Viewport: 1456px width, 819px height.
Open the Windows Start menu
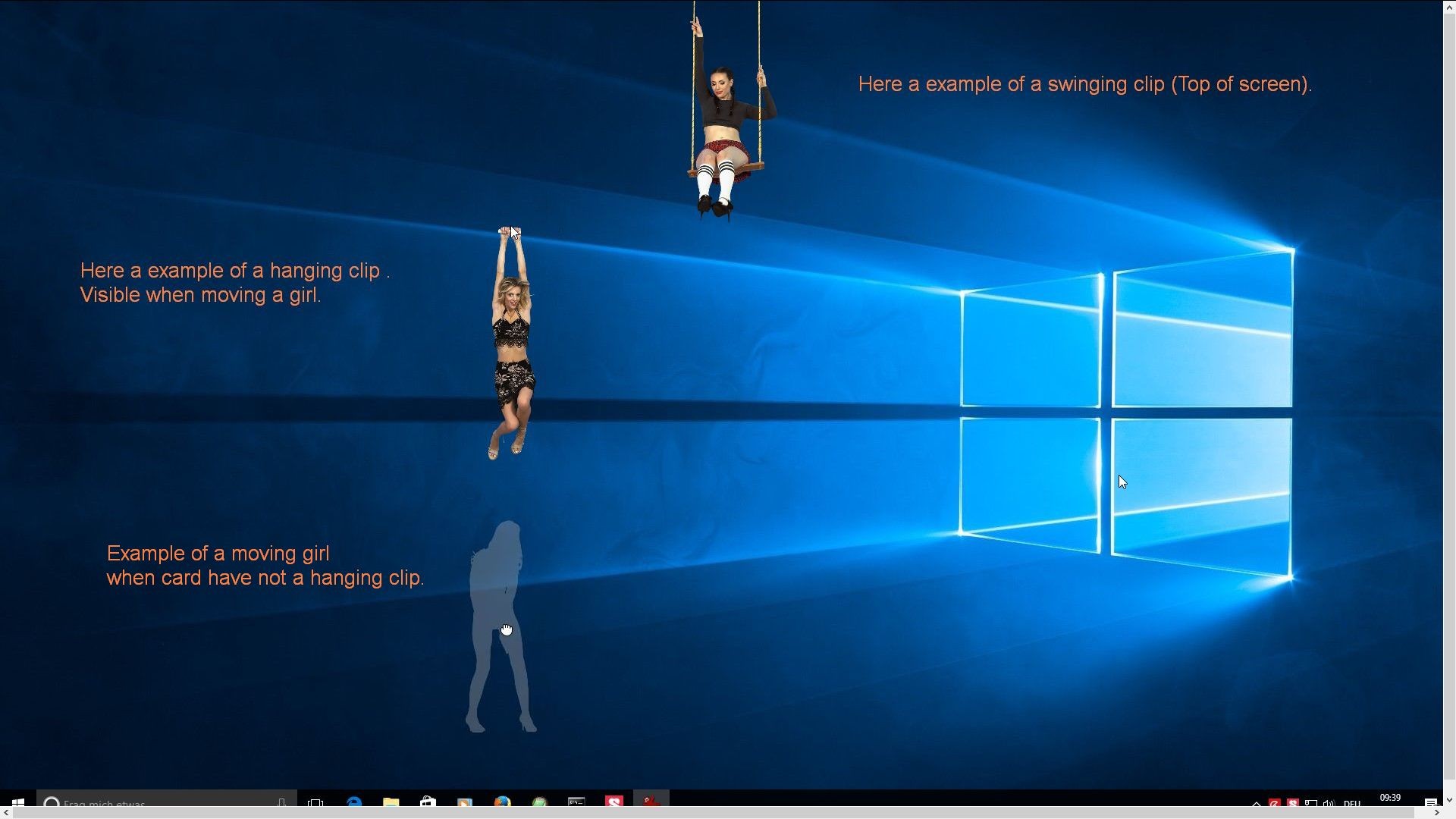pyautogui.click(x=17, y=802)
